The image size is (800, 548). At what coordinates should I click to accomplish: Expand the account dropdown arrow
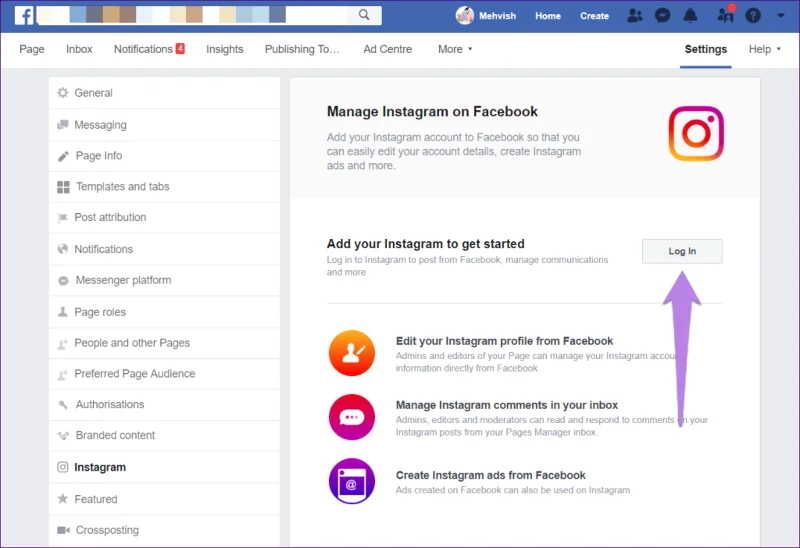[780, 16]
